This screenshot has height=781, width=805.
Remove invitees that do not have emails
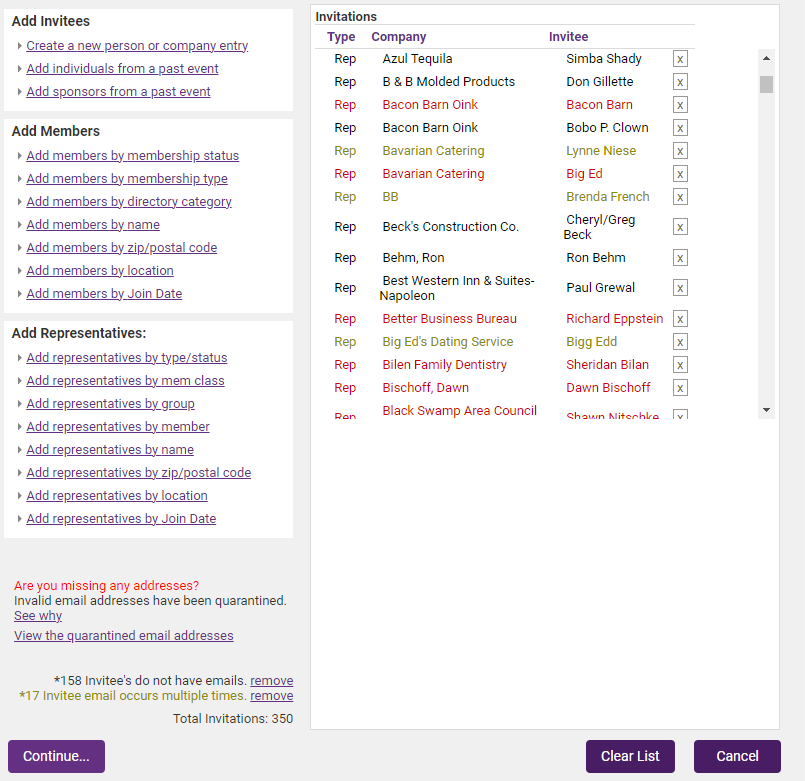(x=271, y=680)
